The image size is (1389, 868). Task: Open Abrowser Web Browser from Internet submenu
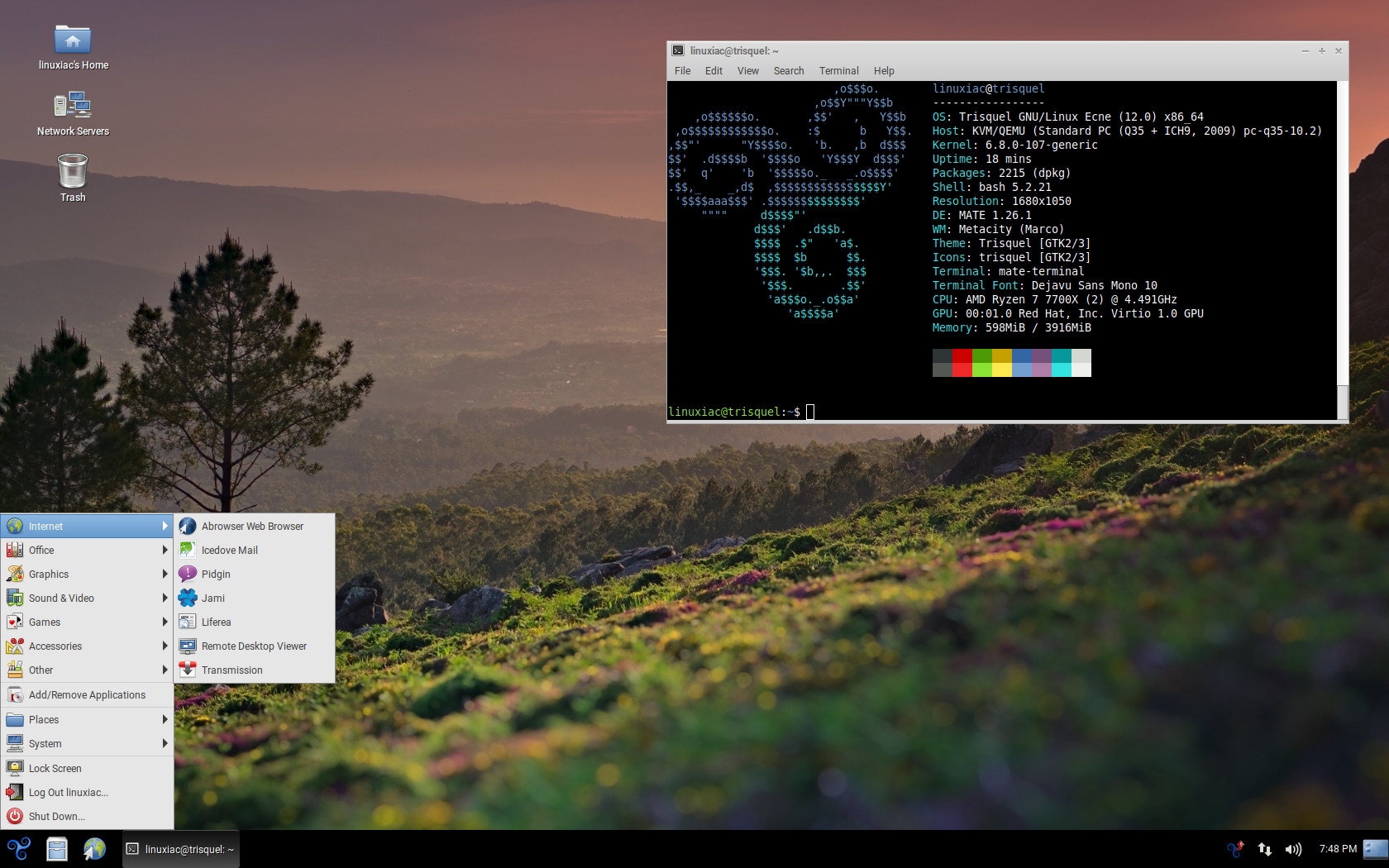[x=252, y=526]
